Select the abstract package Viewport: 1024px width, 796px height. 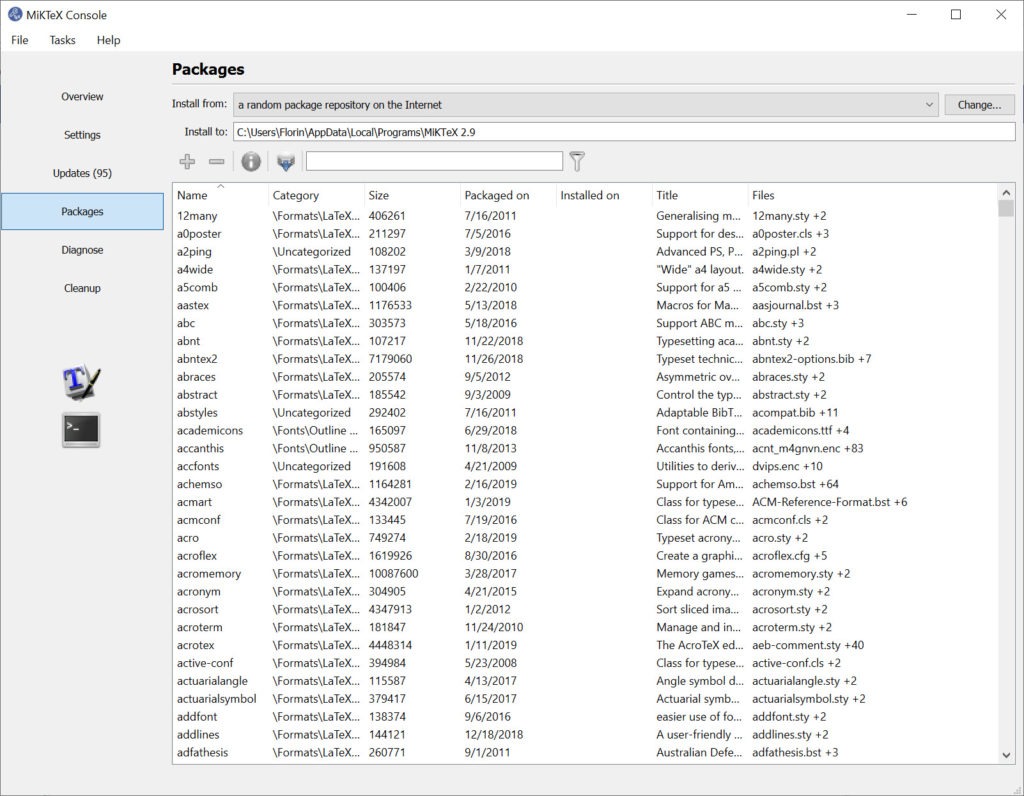pos(197,394)
